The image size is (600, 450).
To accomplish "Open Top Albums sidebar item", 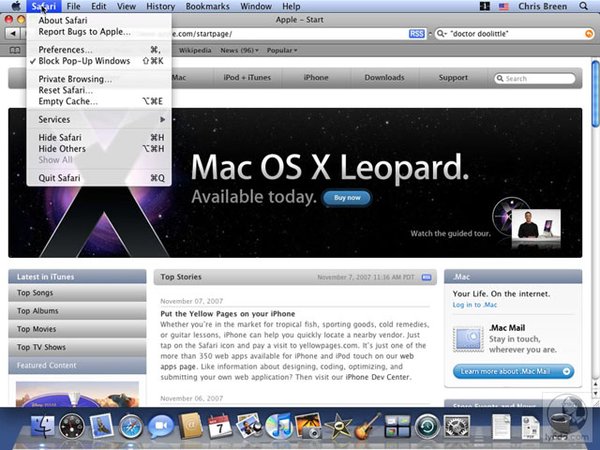I will [77, 311].
